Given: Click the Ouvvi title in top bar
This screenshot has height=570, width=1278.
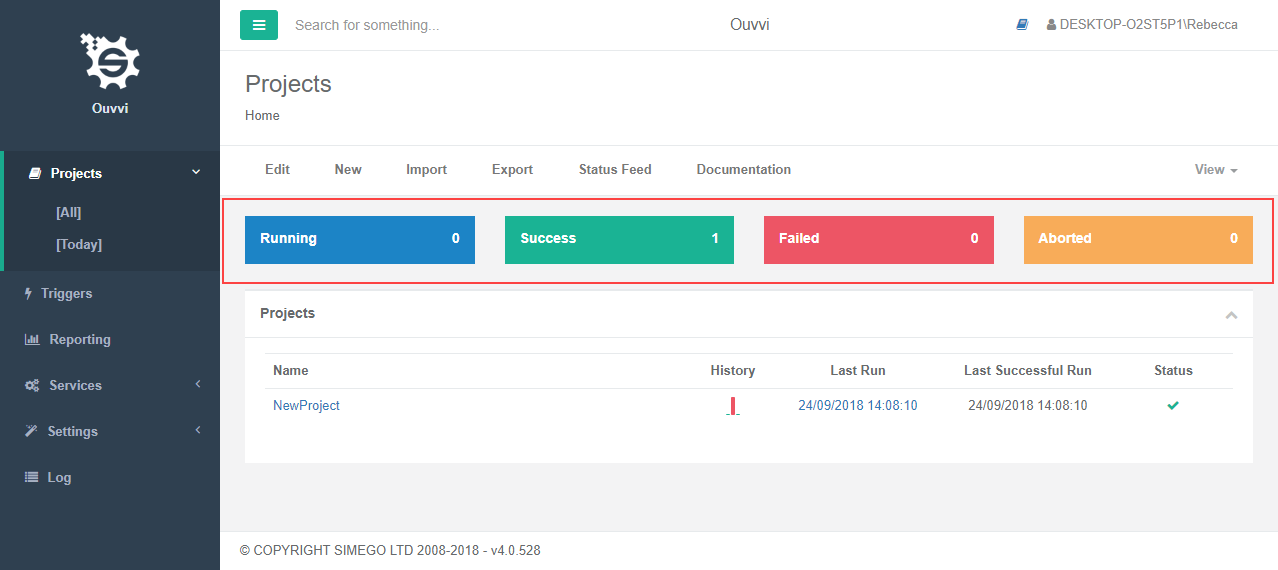Looking at the screenshot, I should [x=750, y=25].
